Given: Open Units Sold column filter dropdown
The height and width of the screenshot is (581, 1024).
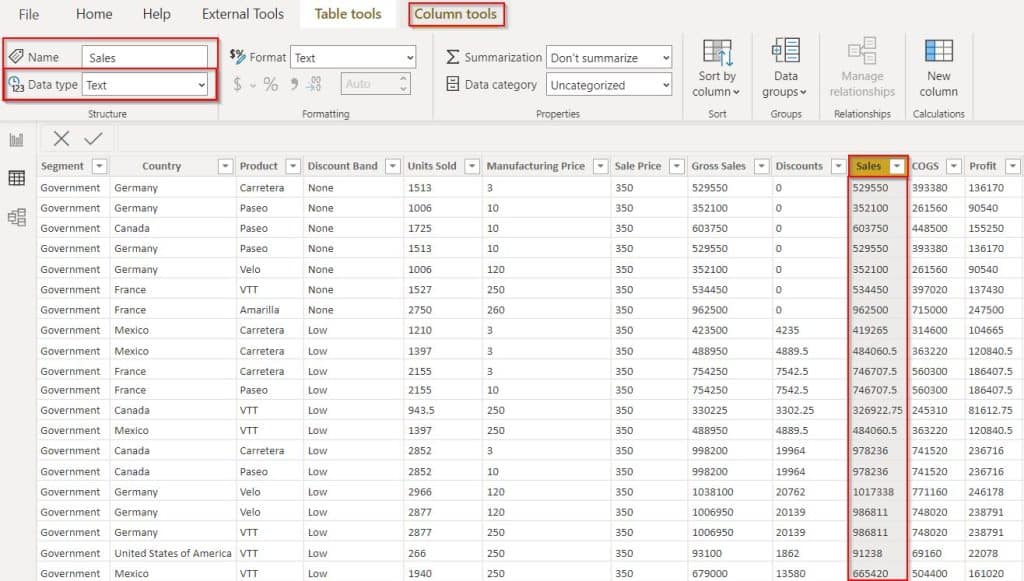Looking at the screenshot, I should pos(472,166).
